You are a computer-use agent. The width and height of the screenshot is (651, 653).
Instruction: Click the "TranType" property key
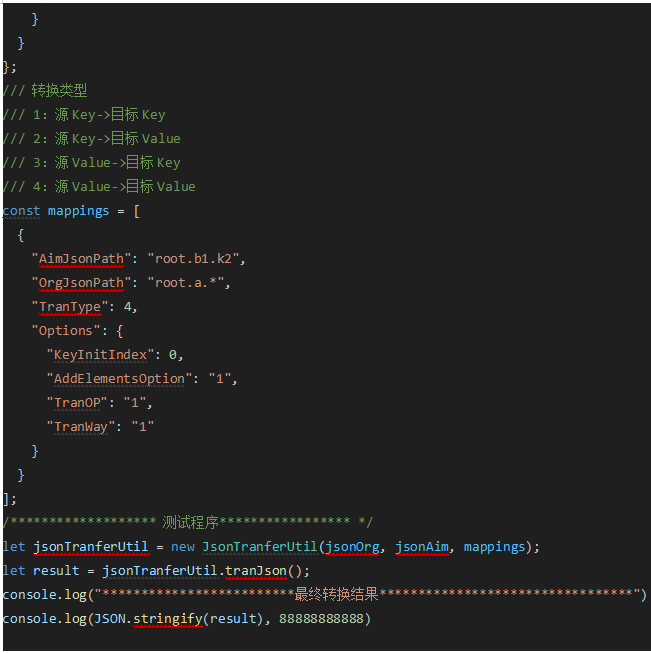pyautogui.click(x=70, y=307)
